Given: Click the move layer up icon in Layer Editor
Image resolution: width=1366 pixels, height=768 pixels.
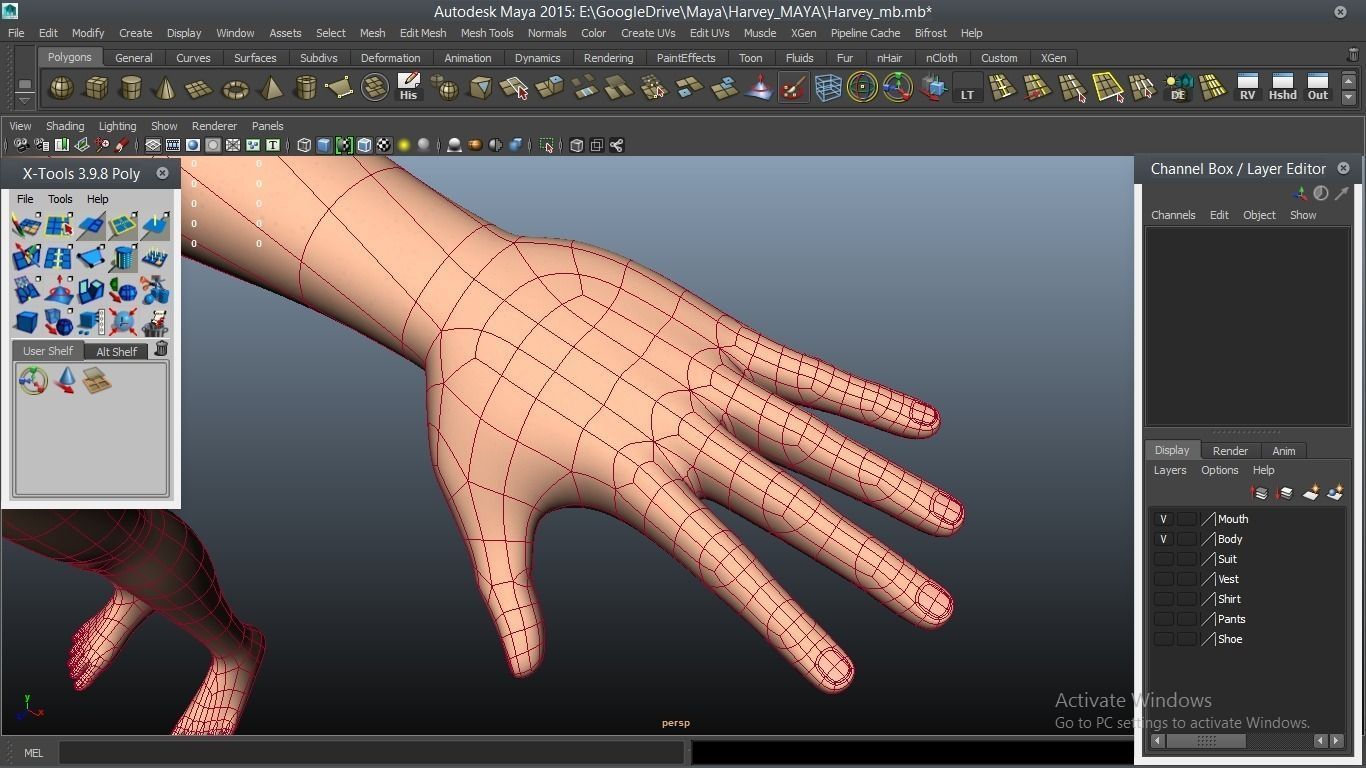Looking at the screenshot, I should click(x=1259, y=492).
